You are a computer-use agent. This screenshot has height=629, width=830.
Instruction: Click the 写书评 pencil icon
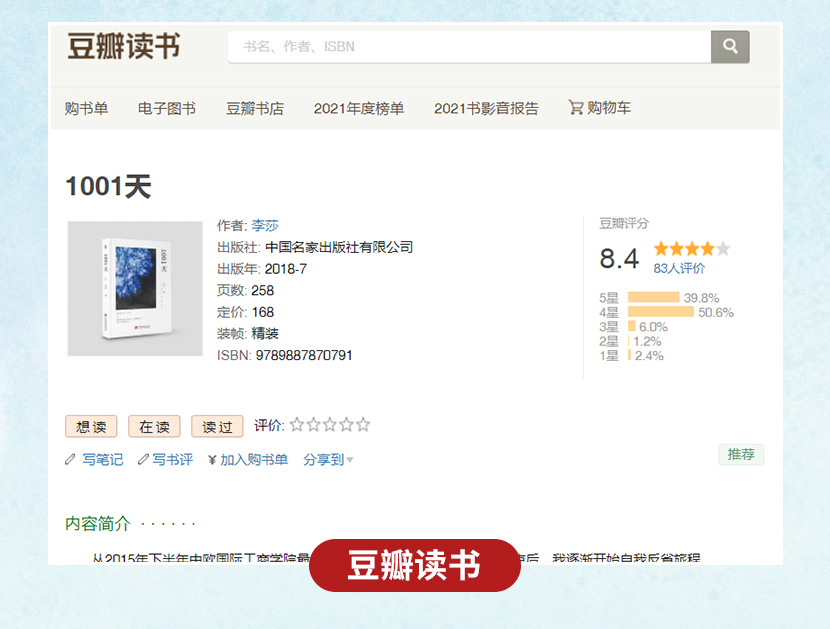click(x=143, y=460)
